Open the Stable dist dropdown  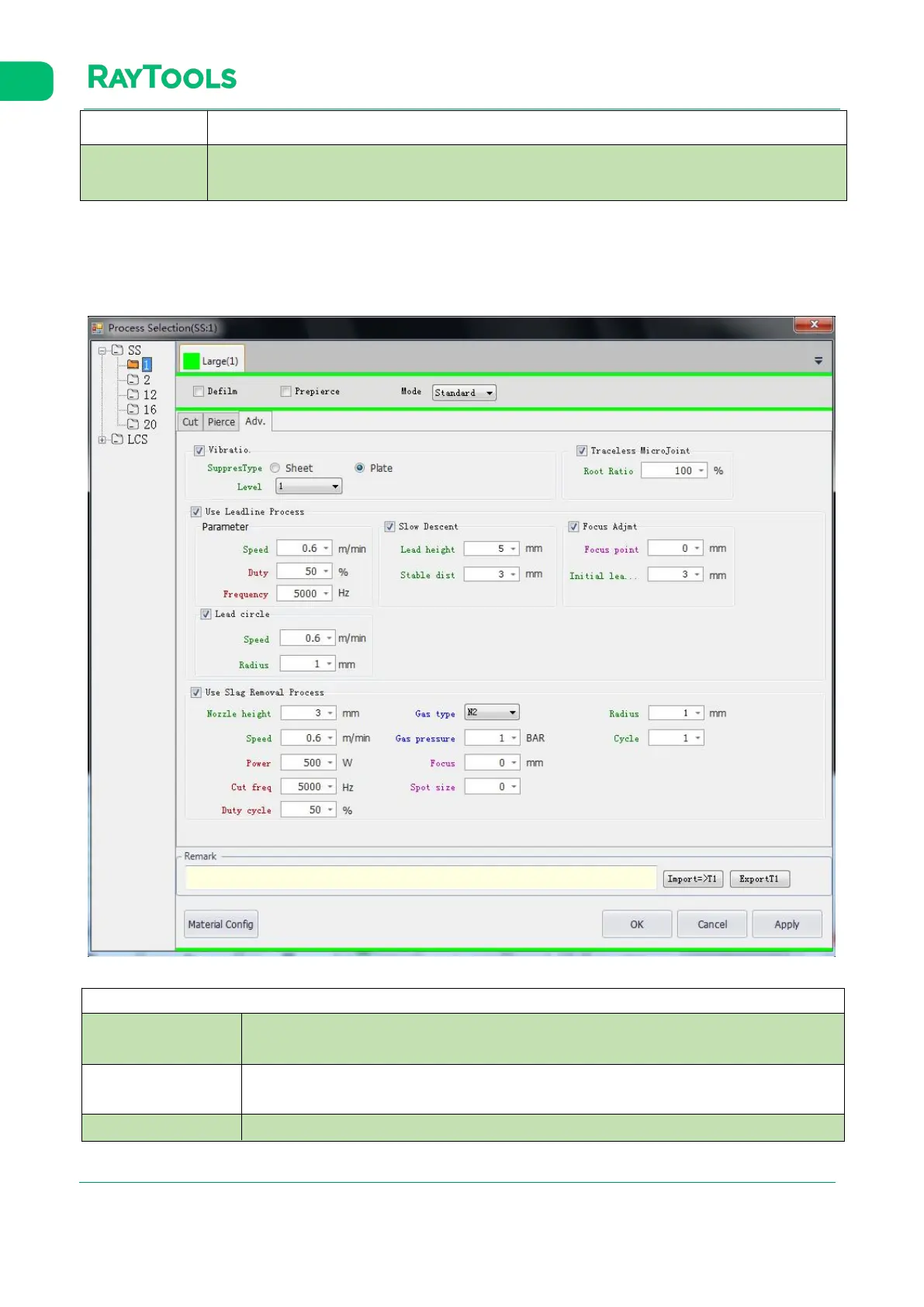click(x=513, y=574)
